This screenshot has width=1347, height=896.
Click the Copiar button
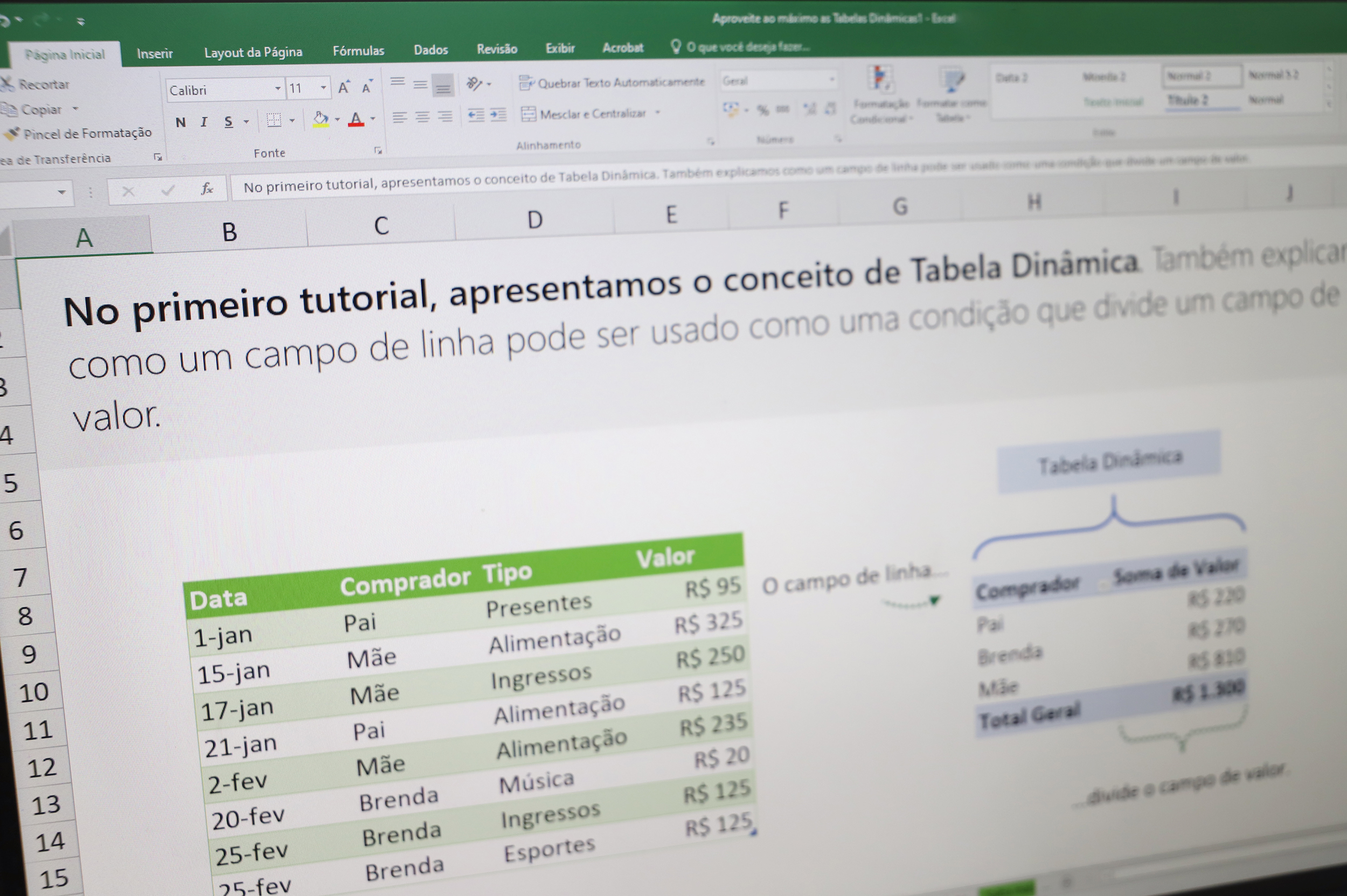coord(40,109)
